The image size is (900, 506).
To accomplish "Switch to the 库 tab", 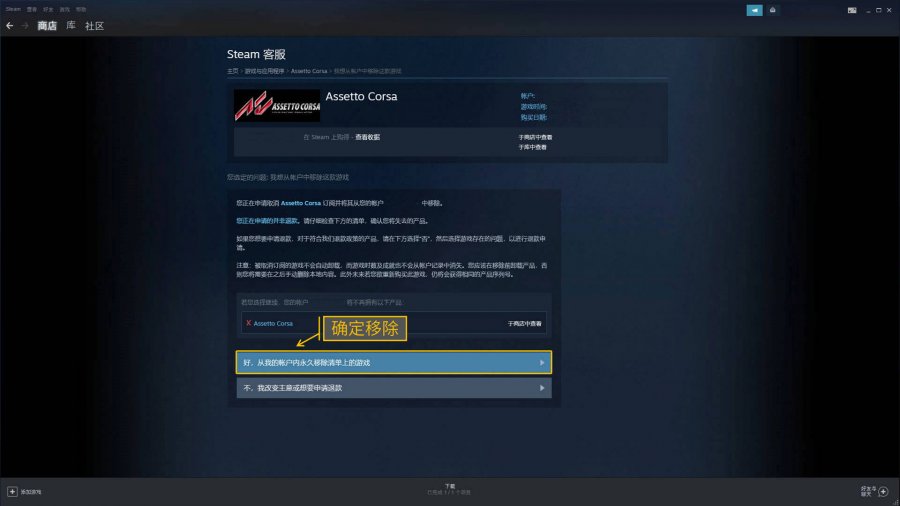I will click(x=71, y=26).
